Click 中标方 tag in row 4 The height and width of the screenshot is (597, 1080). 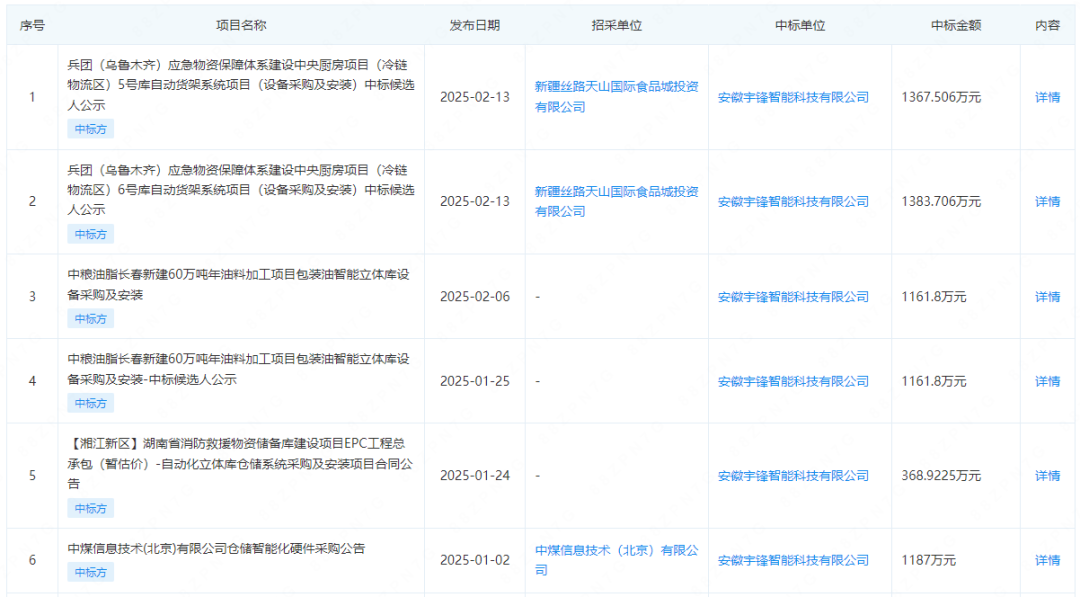90,404
